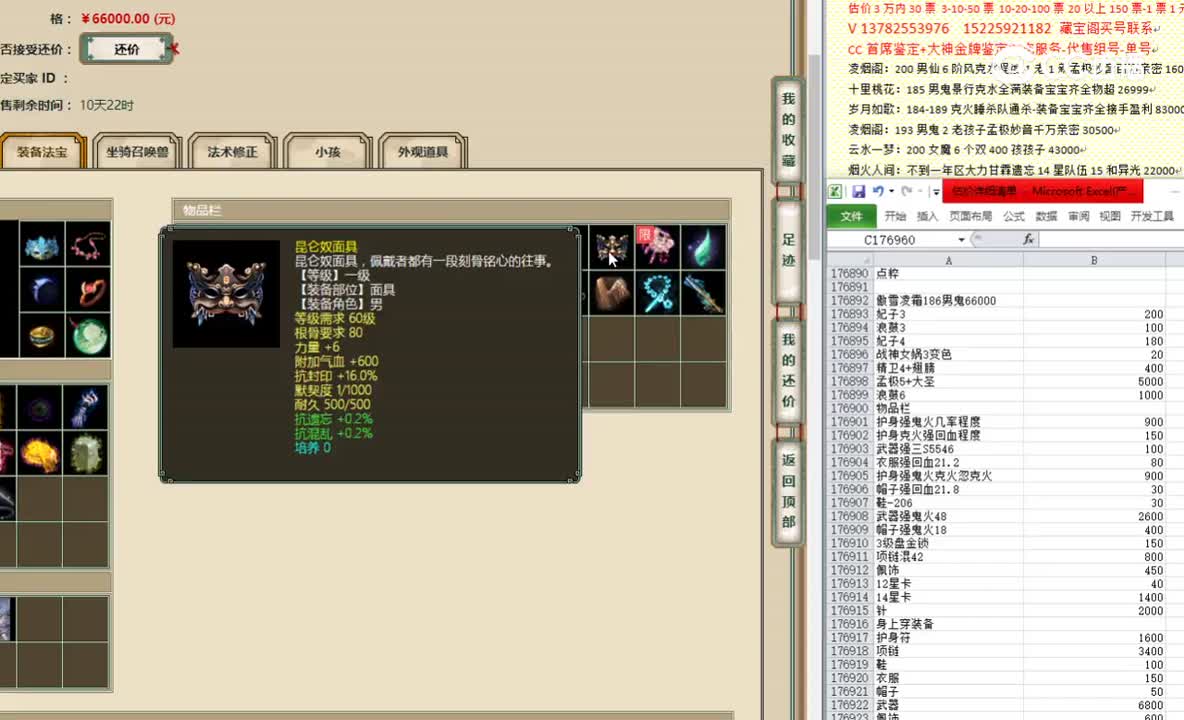Open the Excel 文件 menu
This screenshot has width=1184, height=720.
[x=851, y=217]
